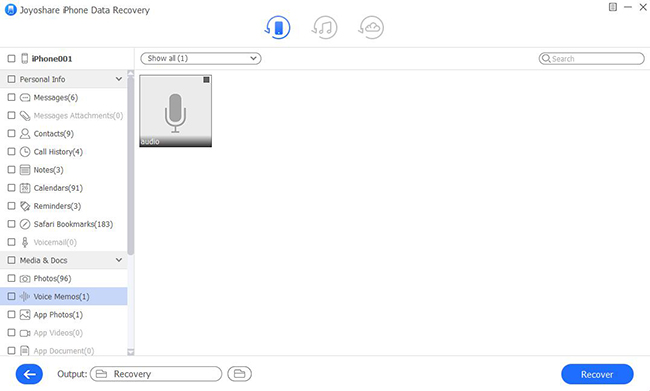
Task: Click the Output path field showing Recovery
Action: pos(156,374)
